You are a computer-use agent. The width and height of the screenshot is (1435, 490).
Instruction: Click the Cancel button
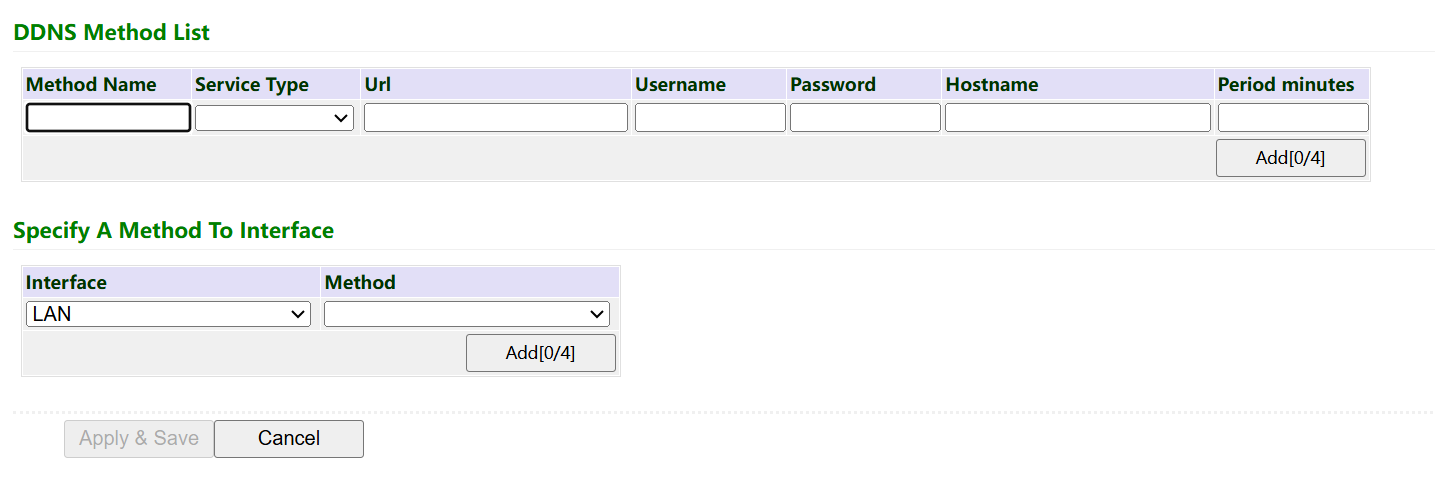click(x=289, y=439)
